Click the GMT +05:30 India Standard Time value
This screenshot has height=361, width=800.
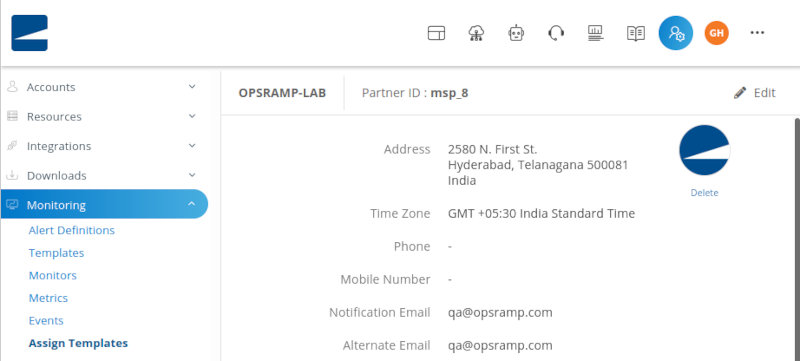(x=541, y=214)
